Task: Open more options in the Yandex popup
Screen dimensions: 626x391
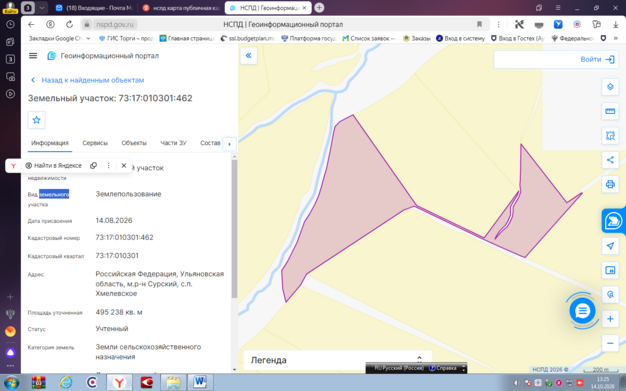Action: [109, 165]
